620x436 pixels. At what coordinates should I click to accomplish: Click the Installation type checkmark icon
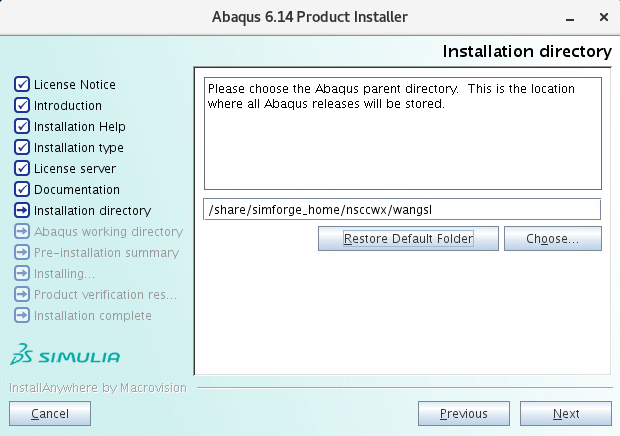pos(22,147)
